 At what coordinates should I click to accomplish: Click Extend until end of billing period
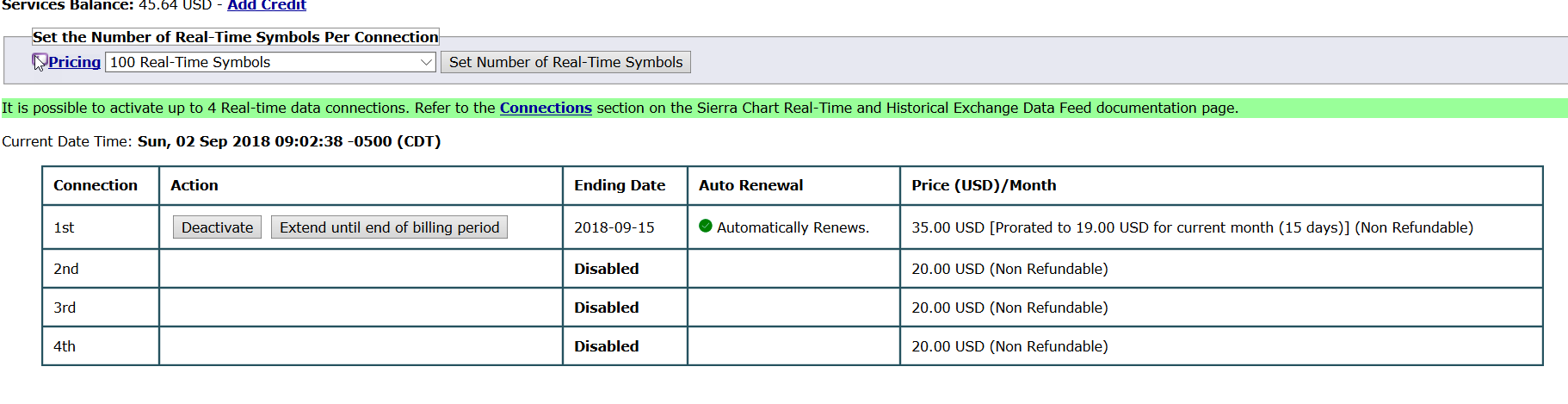click(389, 227)
